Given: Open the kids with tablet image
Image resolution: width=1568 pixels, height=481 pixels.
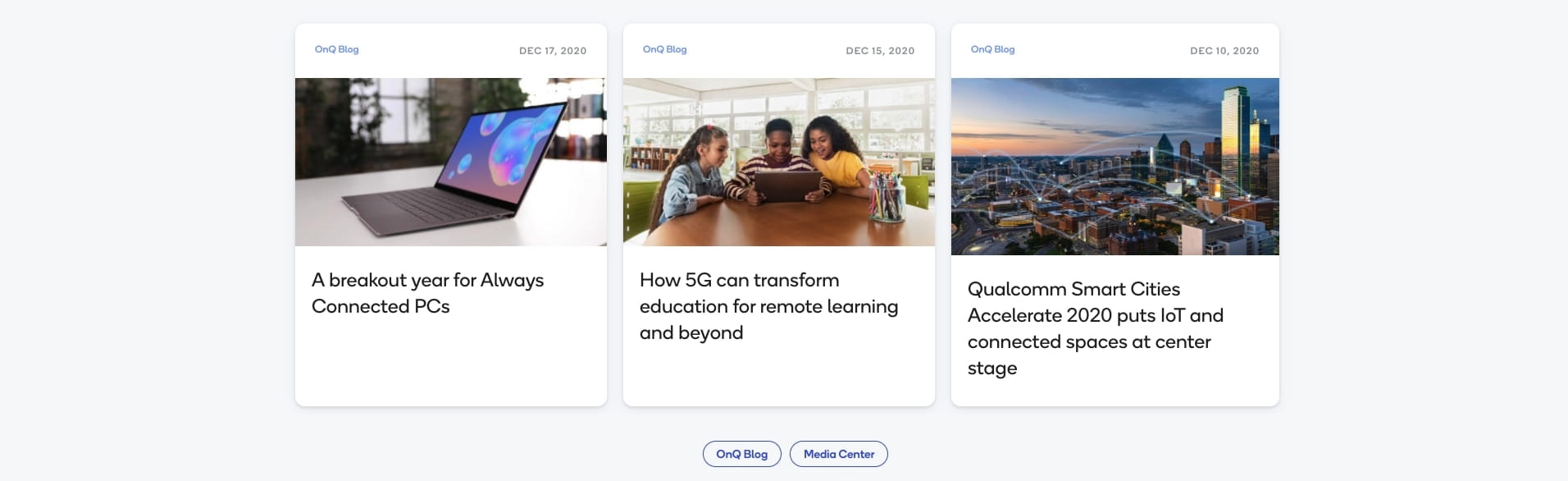Looking at the screenshot, I should [779, 162].
